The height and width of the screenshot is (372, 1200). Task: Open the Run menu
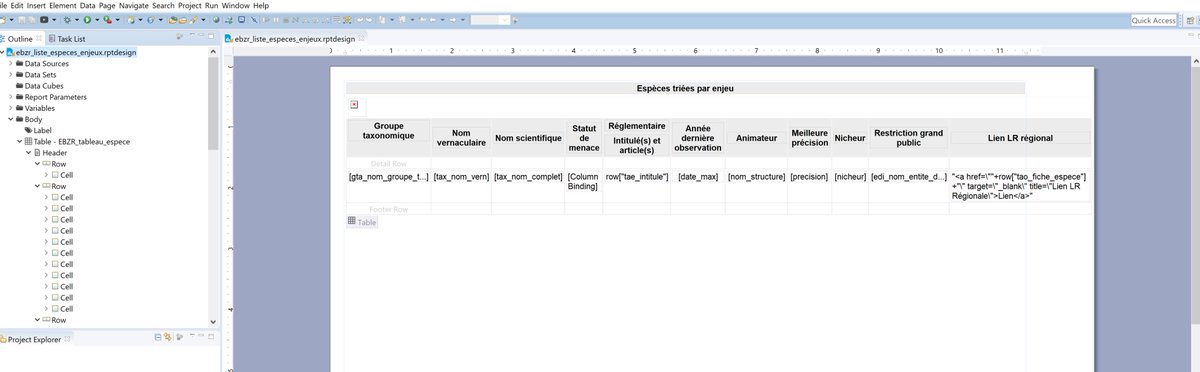coord(212,5)
